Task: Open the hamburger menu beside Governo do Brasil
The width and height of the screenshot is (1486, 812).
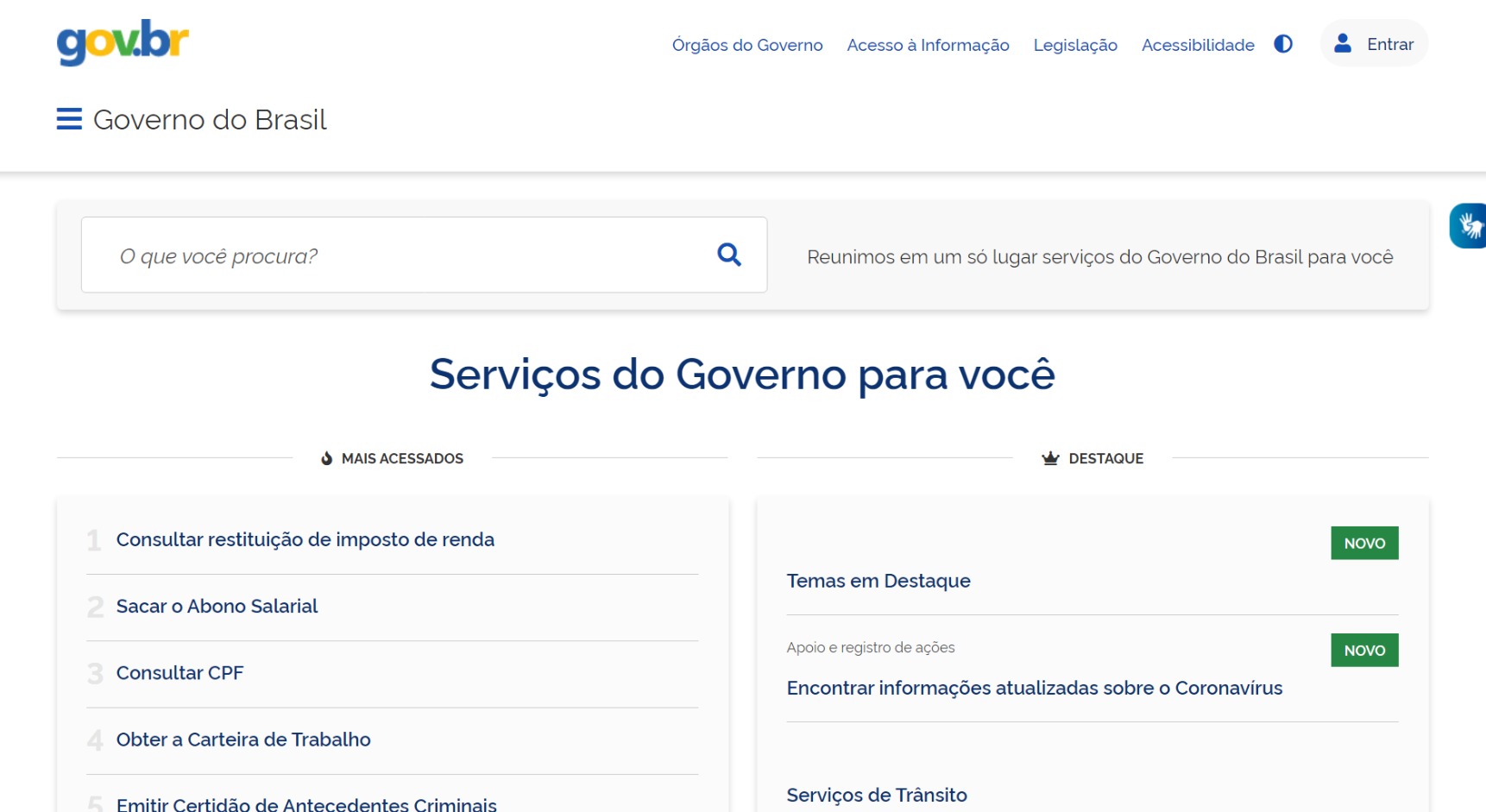Action: pos(69,119)
